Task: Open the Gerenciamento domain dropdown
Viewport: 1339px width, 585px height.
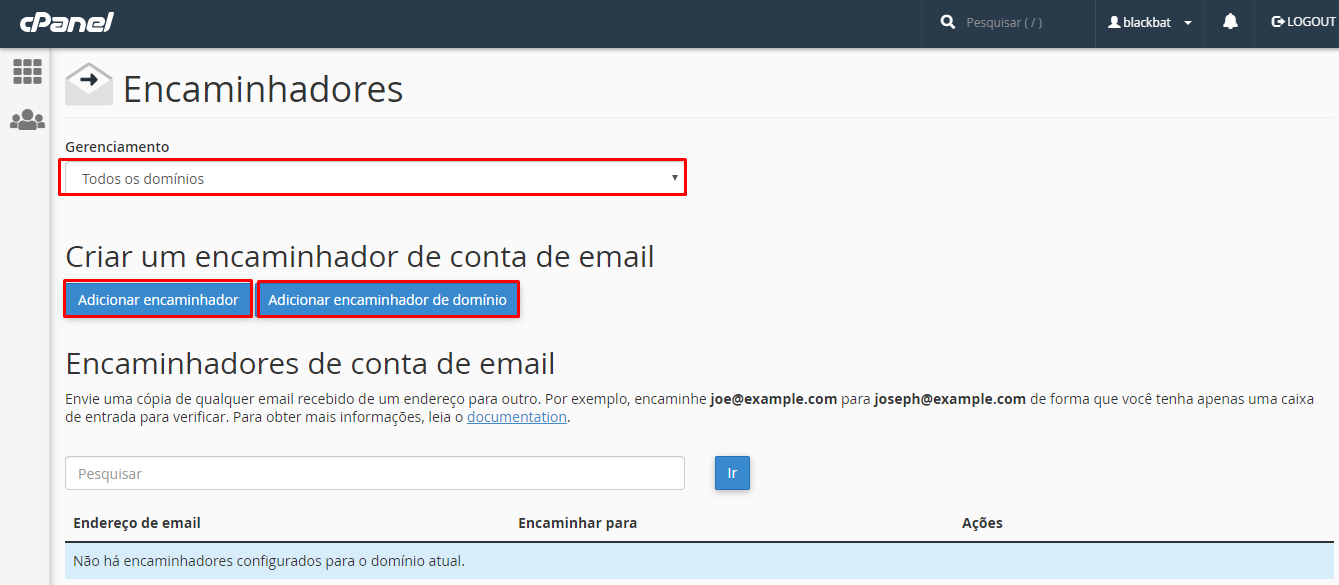Action: tap(372, 177)
